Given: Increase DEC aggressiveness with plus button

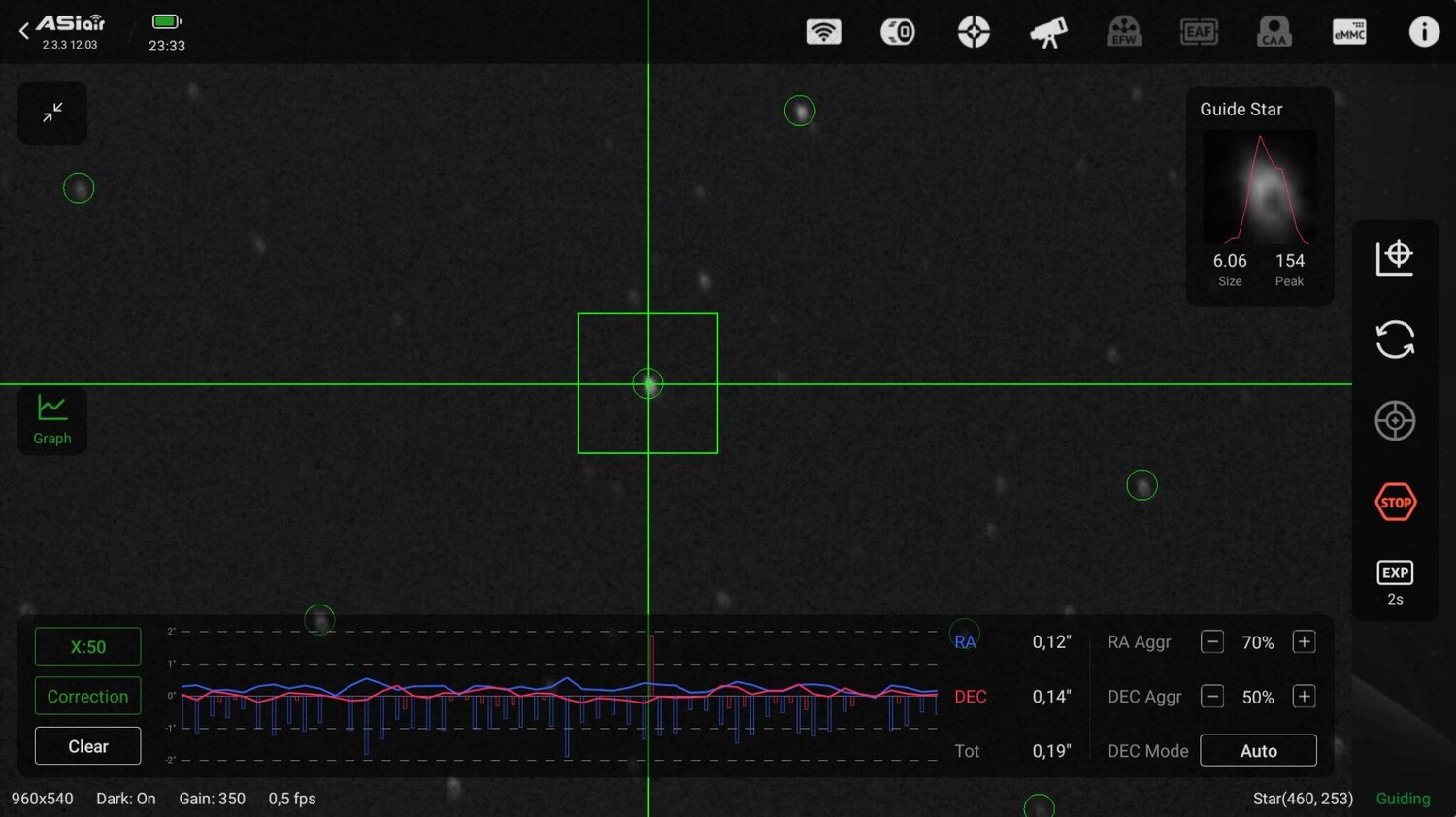Looking at the screenshot, I should [x=1305, y=697].
